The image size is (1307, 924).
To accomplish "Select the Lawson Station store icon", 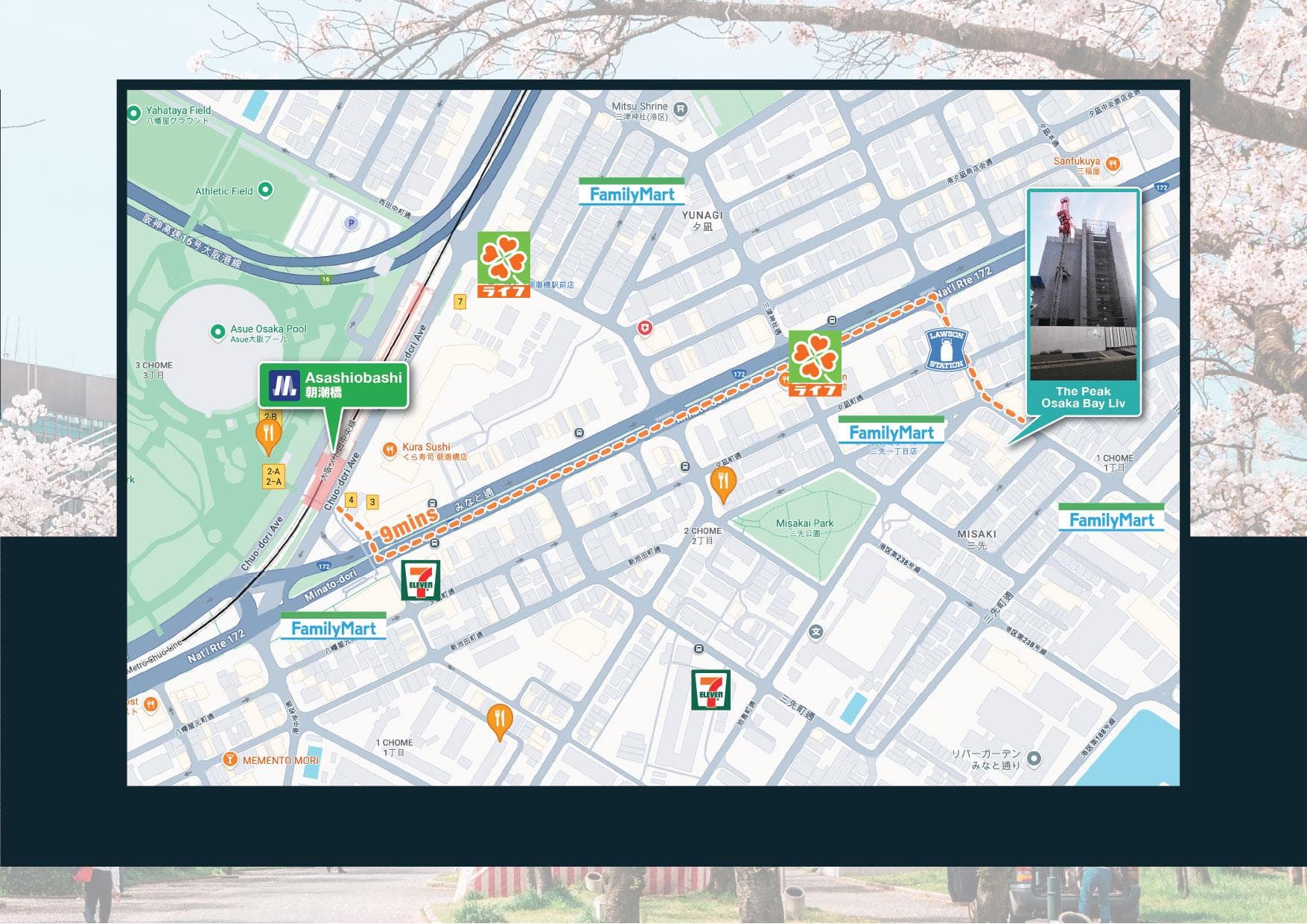I will click(947, 349).
